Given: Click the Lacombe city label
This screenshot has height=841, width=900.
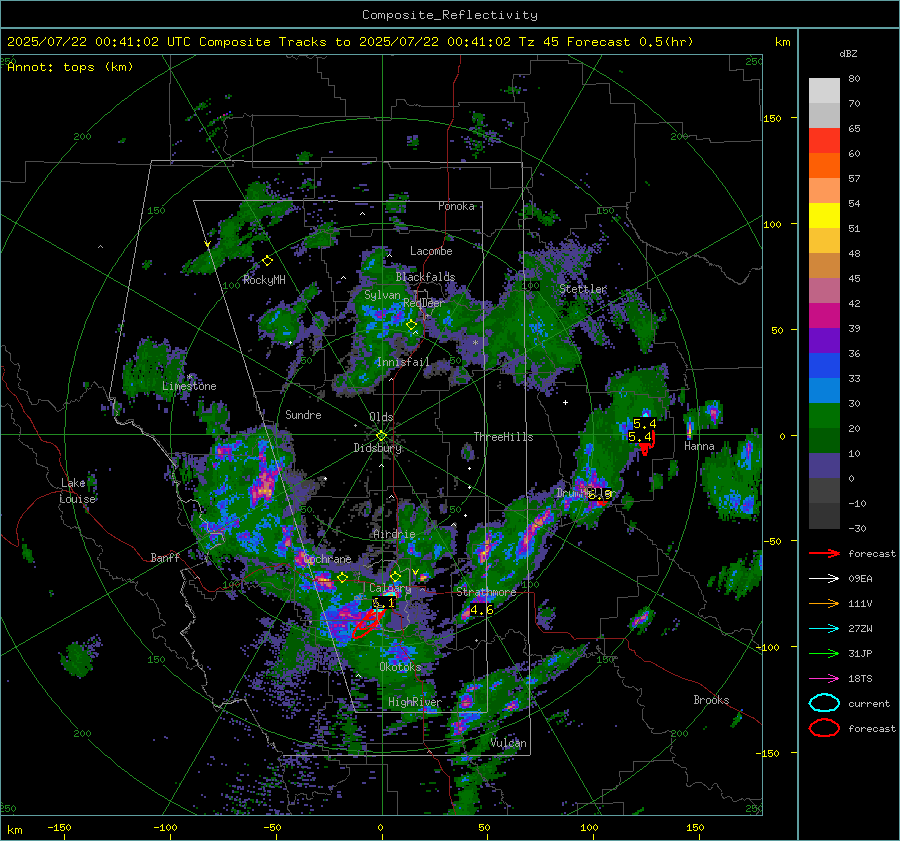Looking at the screenshot, I should (431, 251).
